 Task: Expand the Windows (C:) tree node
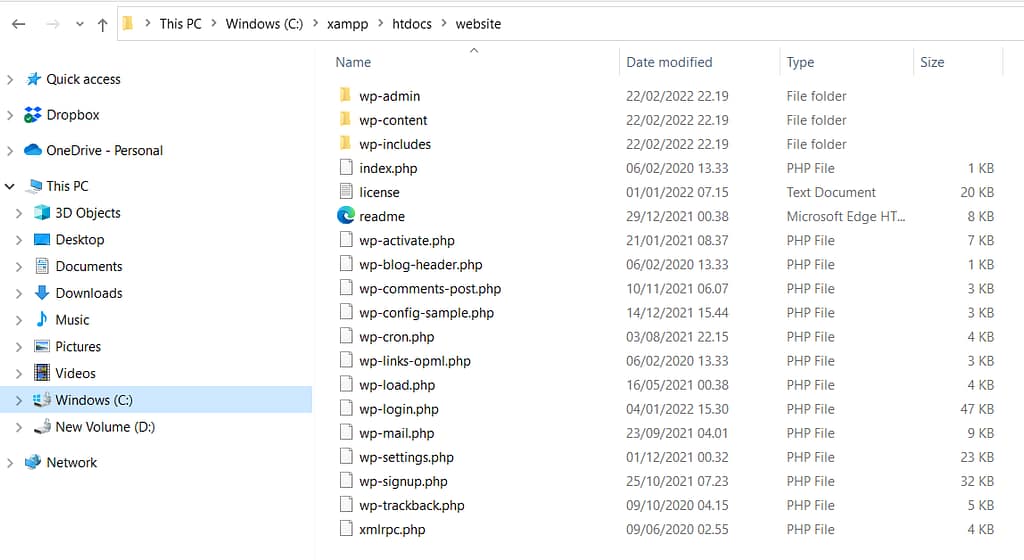coord(19,400)
